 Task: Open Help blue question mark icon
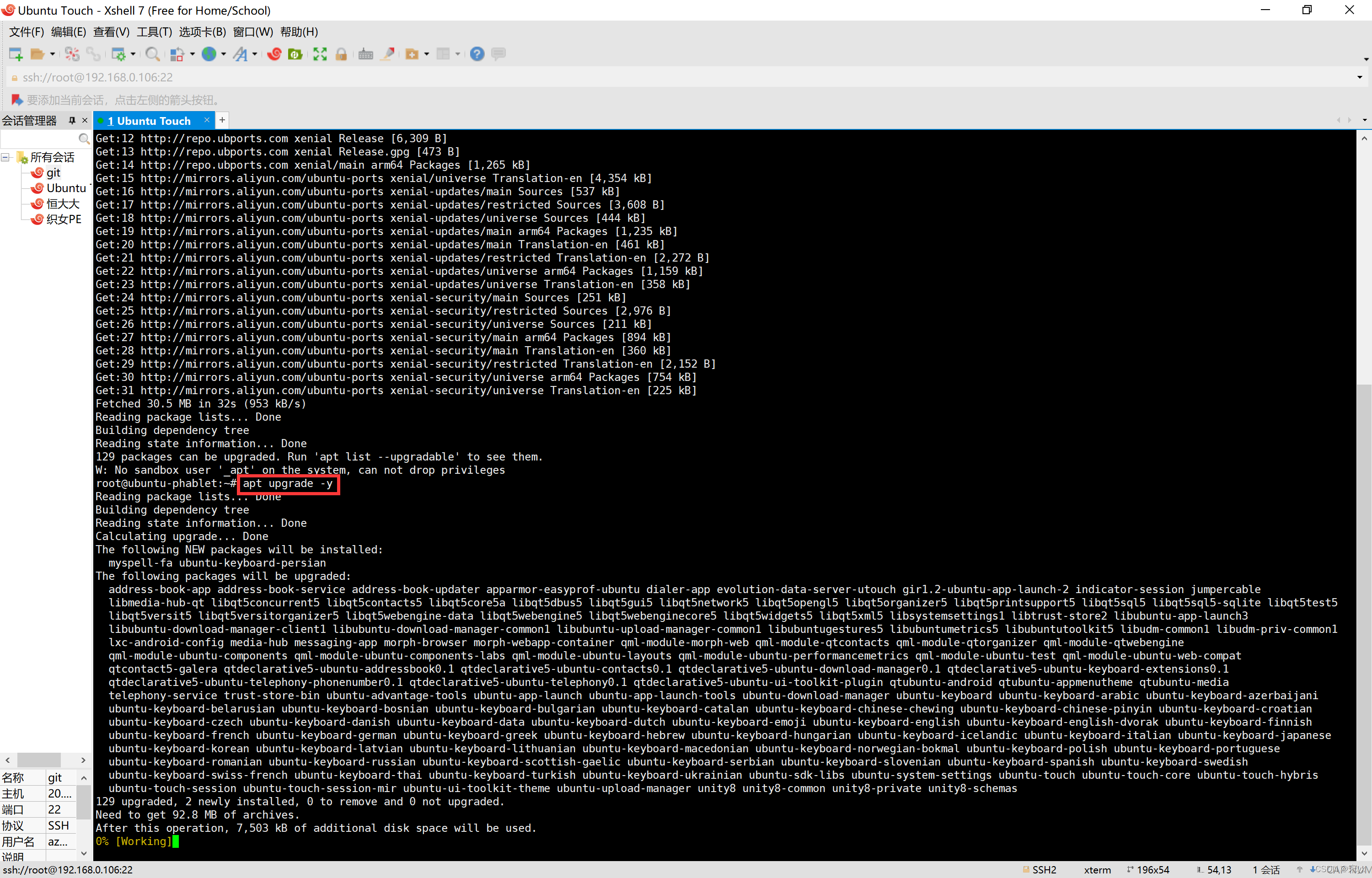pyautogui.click(x=477, y=54)
